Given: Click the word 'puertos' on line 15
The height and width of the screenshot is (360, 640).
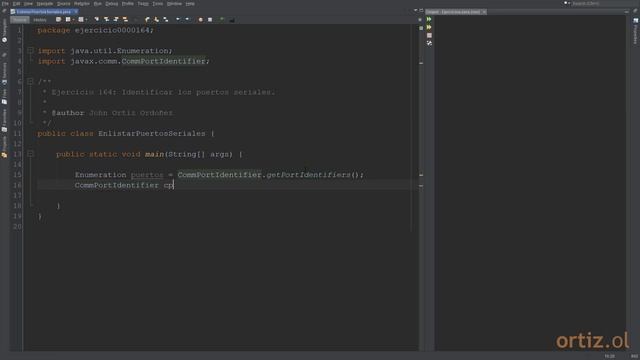Looking at the screenshot, I should point(147,175).
